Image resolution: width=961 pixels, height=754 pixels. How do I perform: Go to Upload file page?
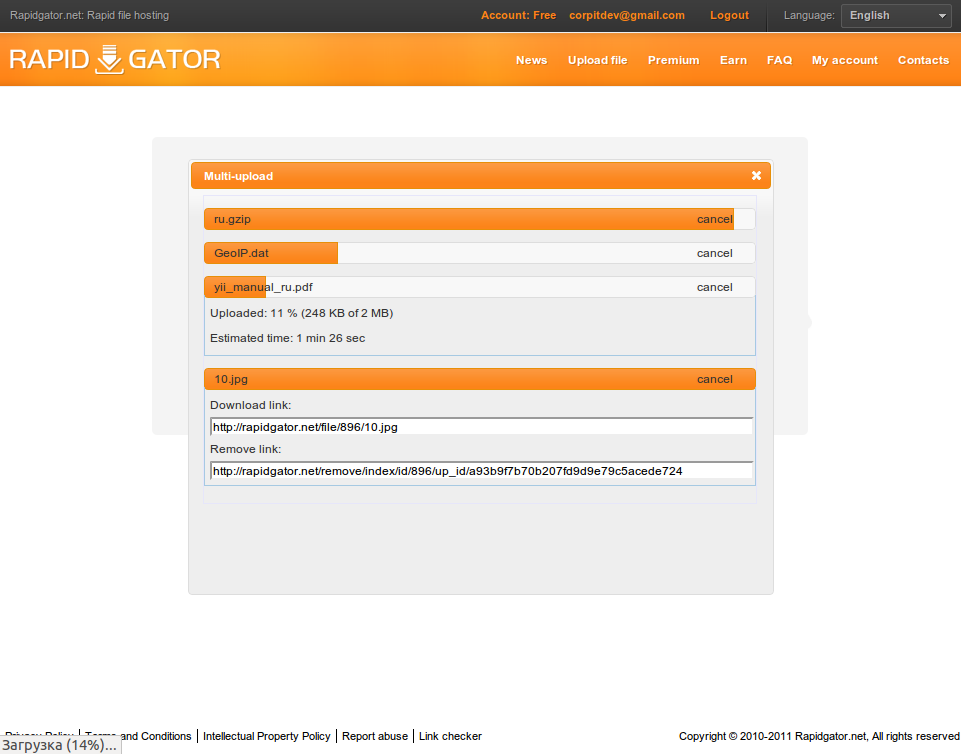598,60
